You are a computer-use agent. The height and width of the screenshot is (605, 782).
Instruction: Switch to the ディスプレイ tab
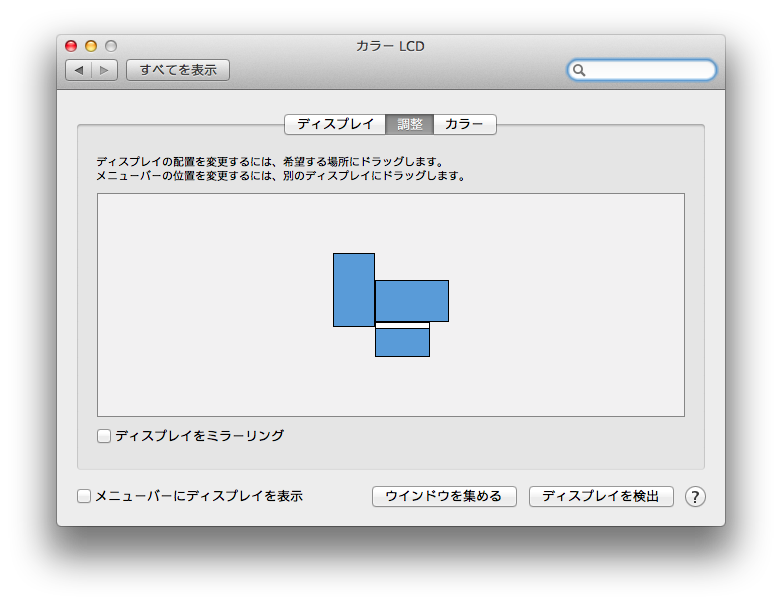click(335, 124)
